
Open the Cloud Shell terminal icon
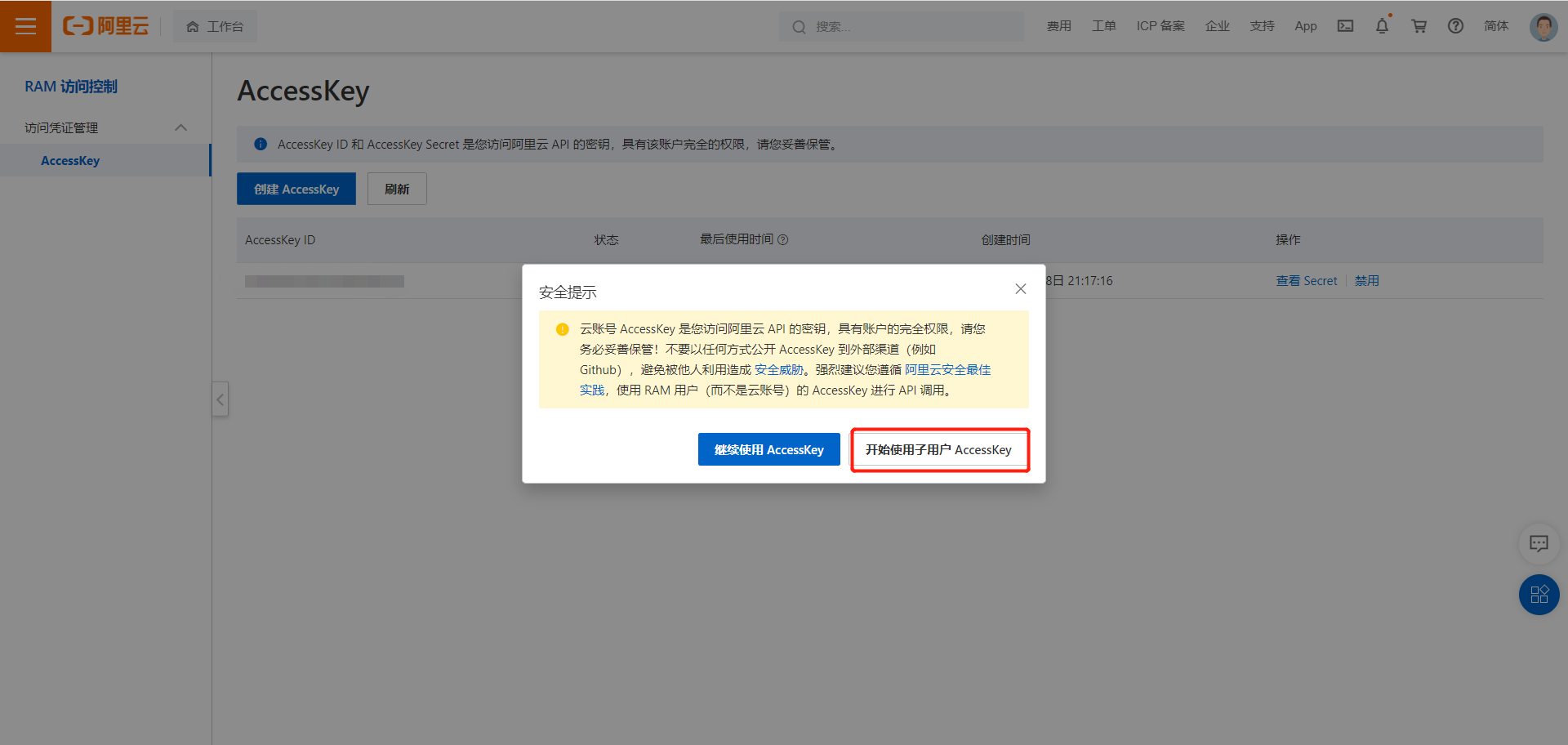pos(1345,26)
